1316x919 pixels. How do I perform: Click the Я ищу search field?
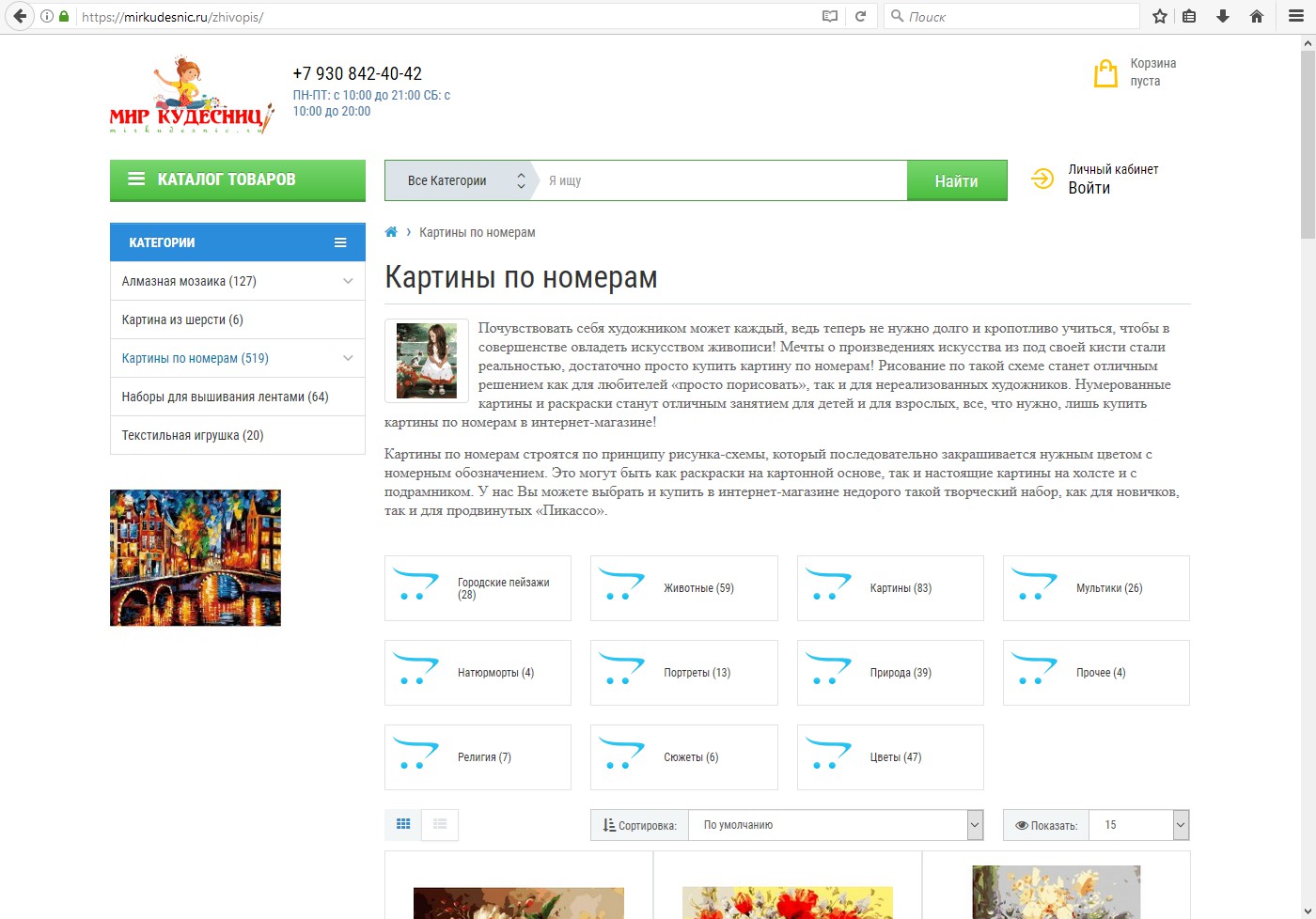tap(724, 180)
